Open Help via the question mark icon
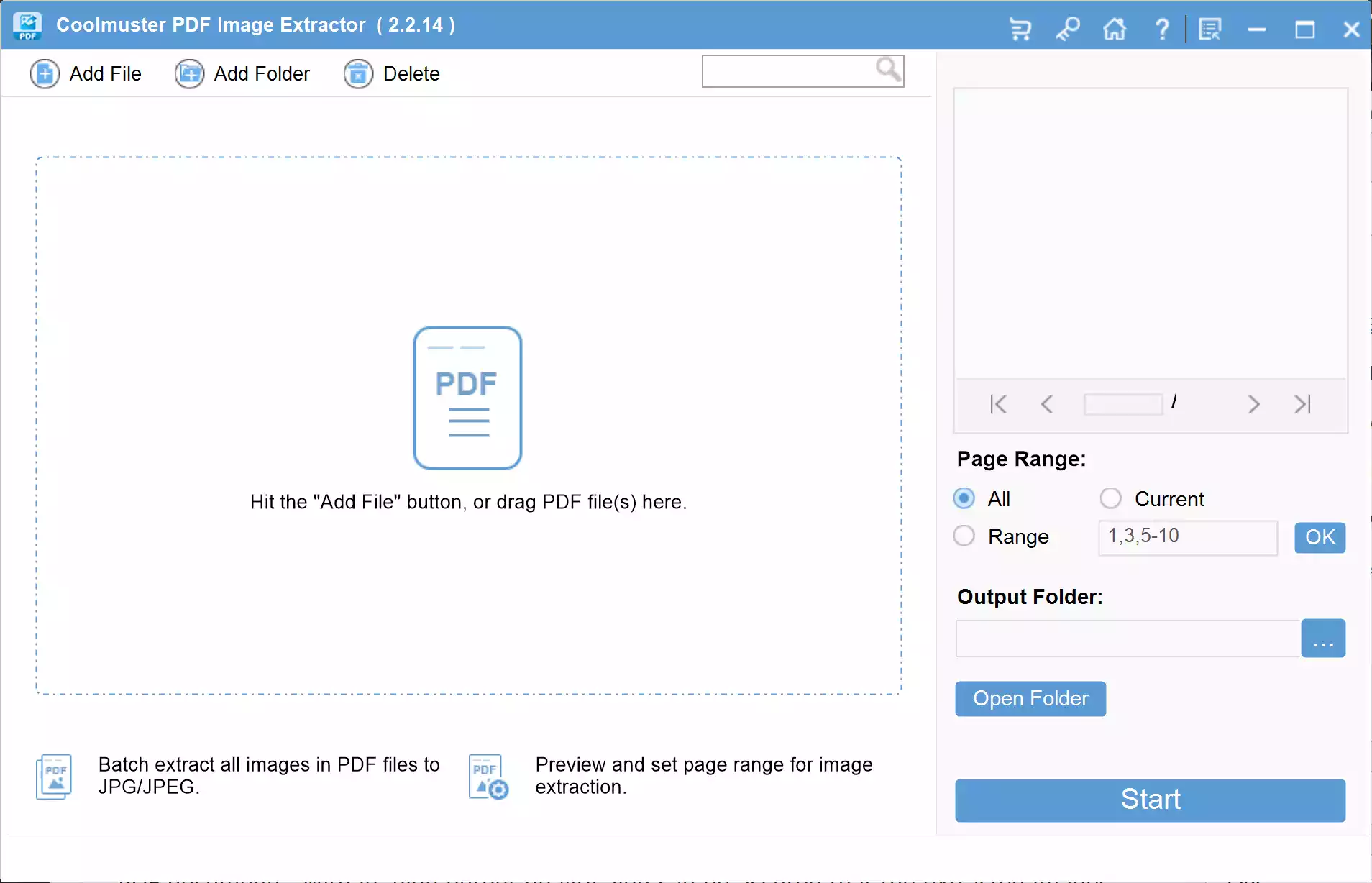Screen dimensions: 1372x883 click(1162, 29)
